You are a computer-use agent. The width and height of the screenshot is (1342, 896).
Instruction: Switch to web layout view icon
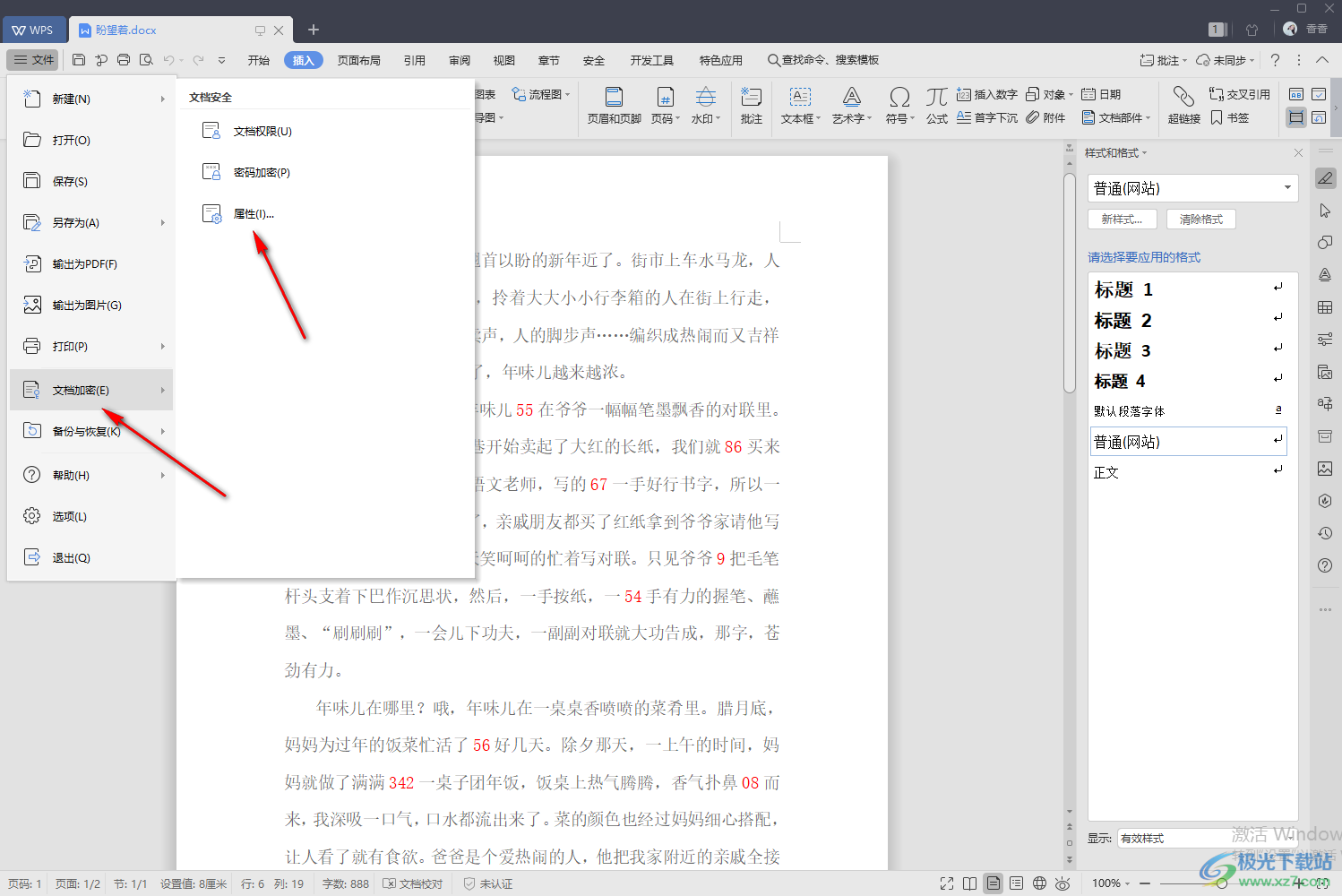pos(1039,883)
